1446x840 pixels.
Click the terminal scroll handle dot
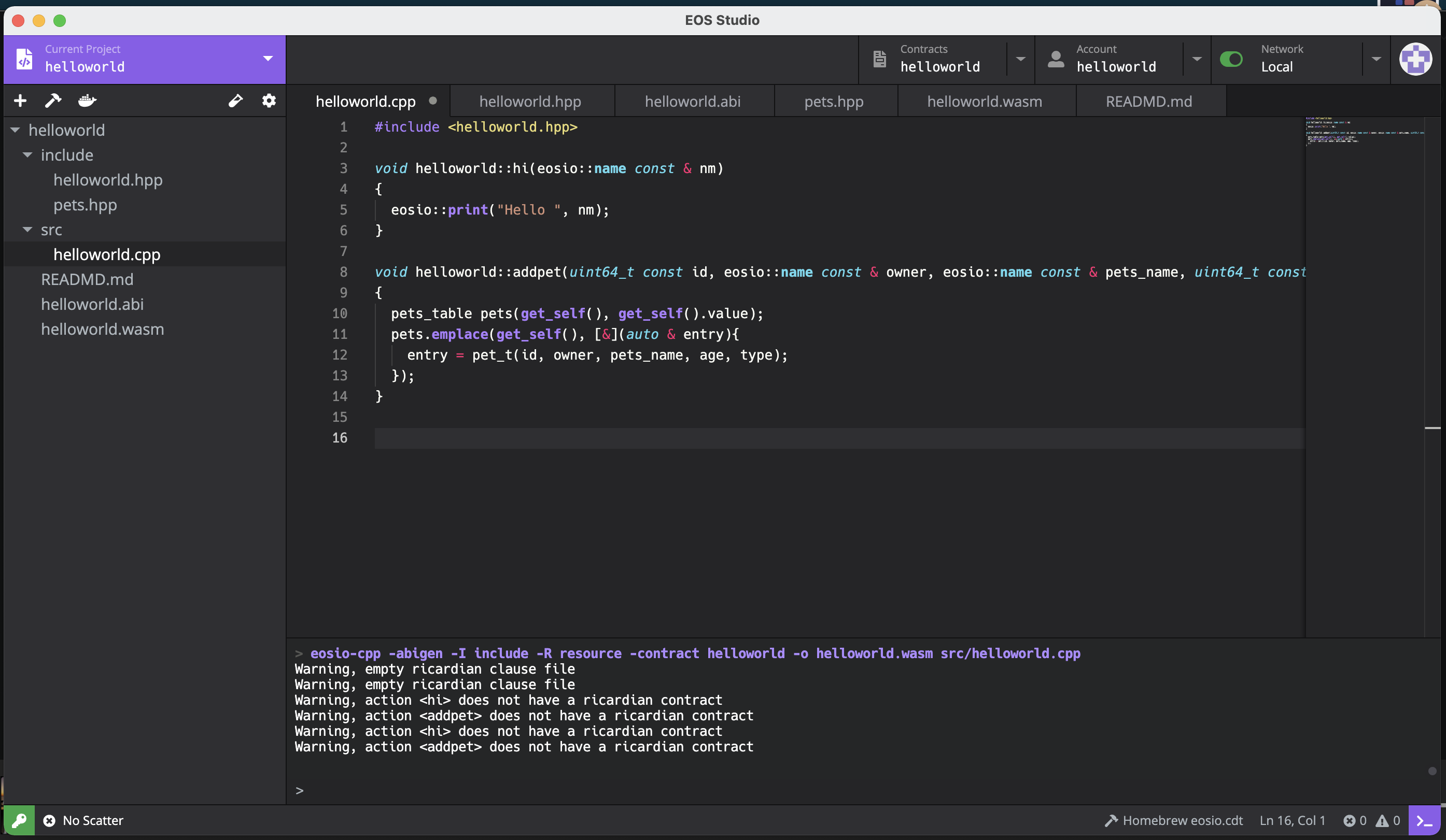[x=1432, y=771]
